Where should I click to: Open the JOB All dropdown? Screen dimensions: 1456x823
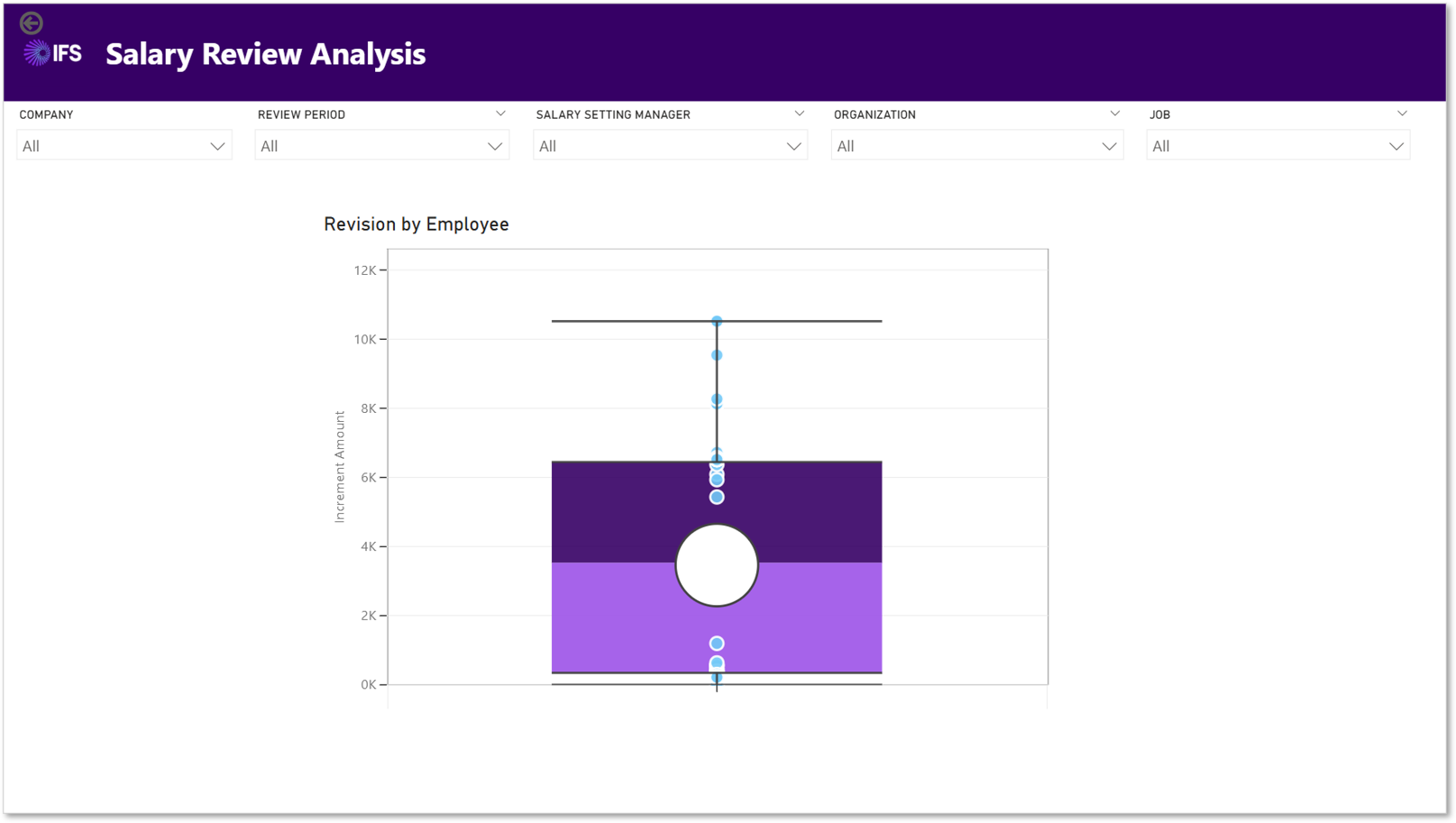click(x=1278, y=146)
